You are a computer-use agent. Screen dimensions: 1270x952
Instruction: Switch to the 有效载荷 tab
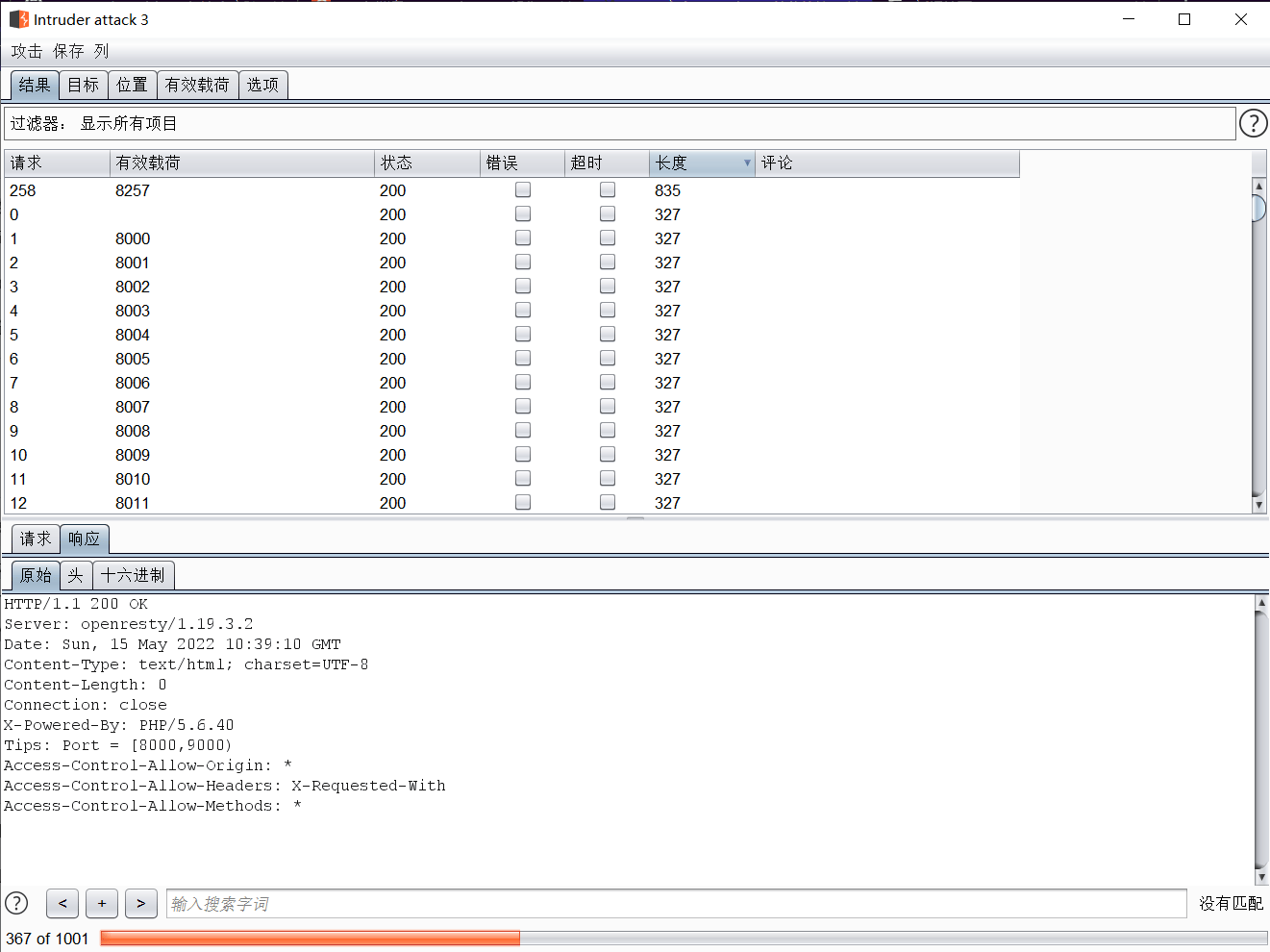click(x=197, y=85)
